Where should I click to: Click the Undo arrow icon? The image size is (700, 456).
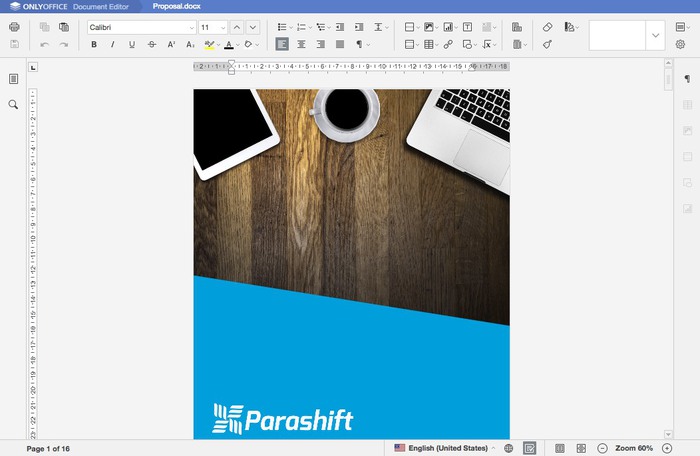pyautogui.click(x=44, y=45)
